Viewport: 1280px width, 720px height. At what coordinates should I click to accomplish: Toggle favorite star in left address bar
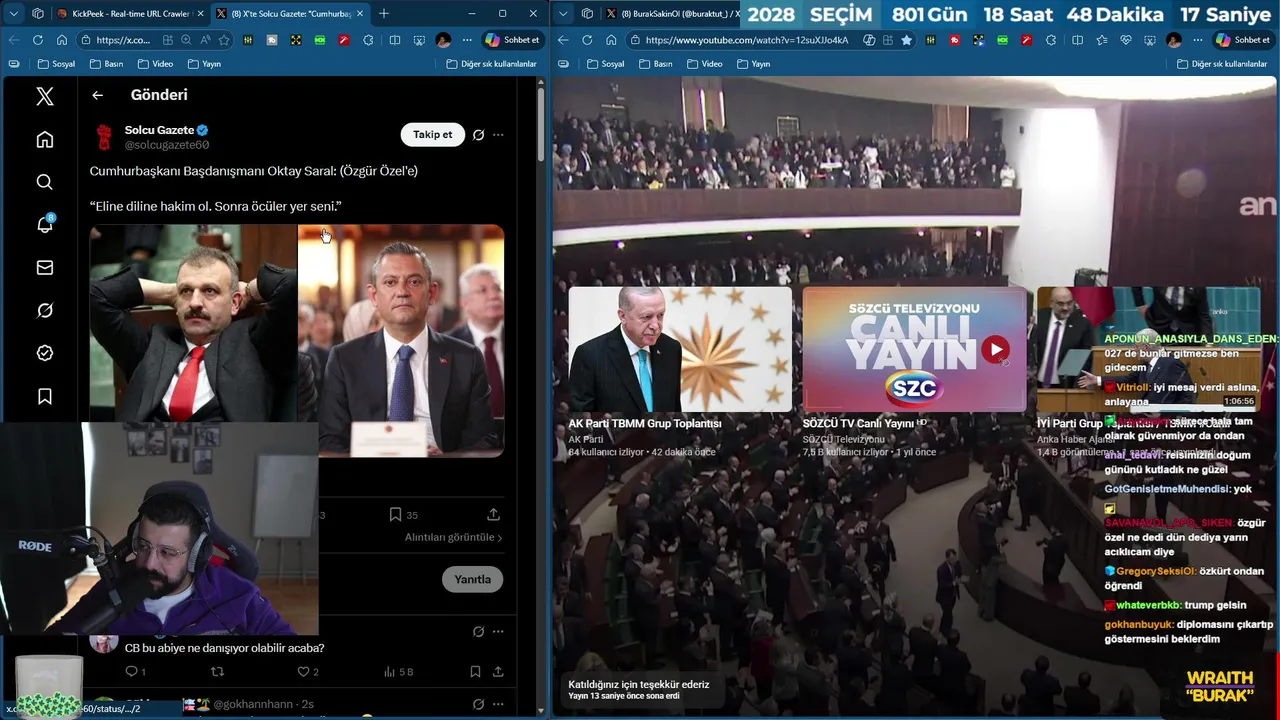pyautogui.click(x=224, y=40)
